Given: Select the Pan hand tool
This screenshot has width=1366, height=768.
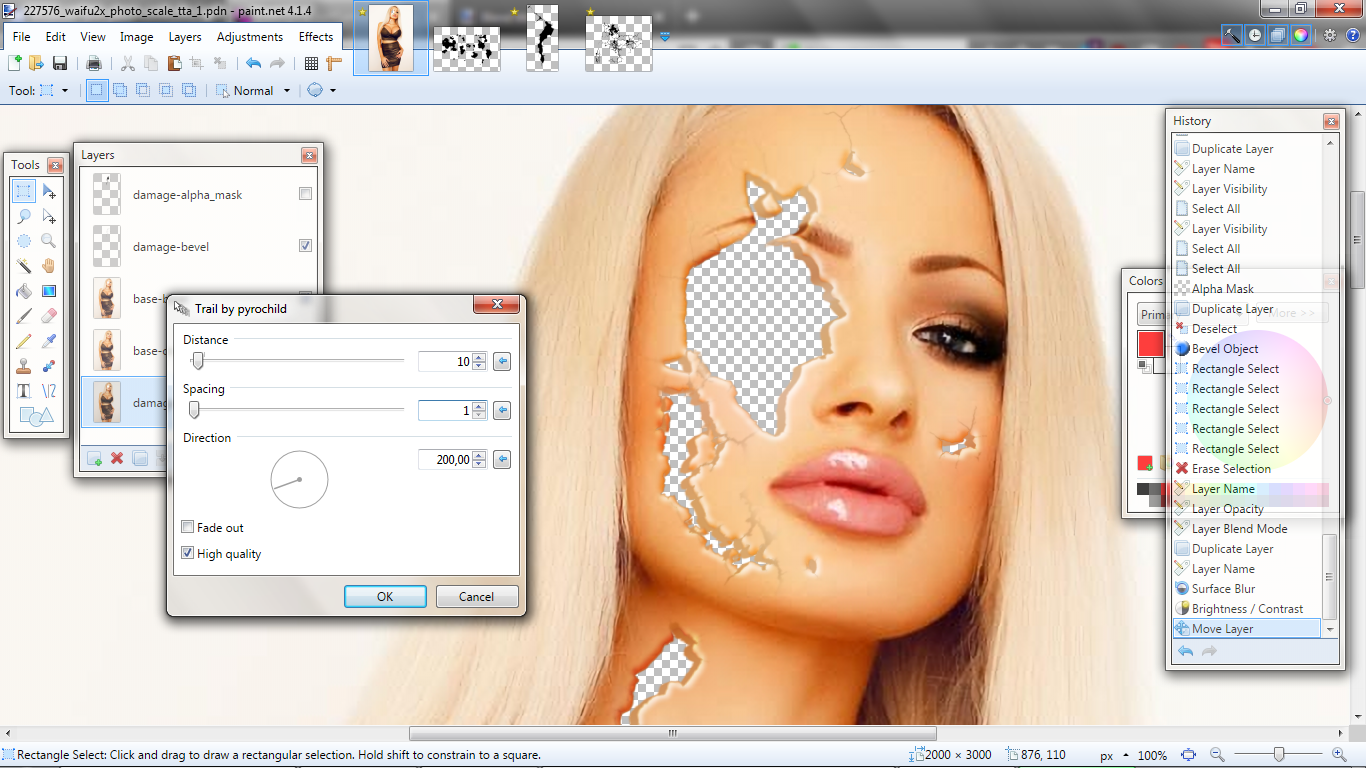Looking at the screenshot, I should pos(49,266).
